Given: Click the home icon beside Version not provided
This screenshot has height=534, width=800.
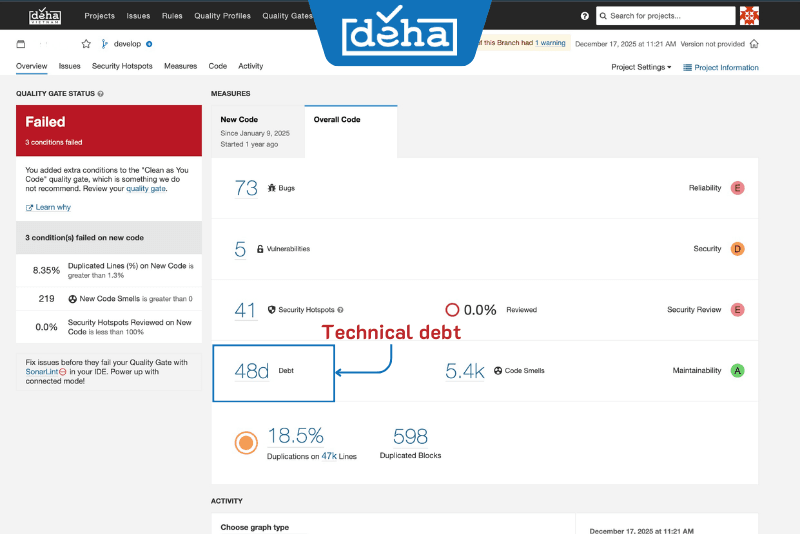Looking at the screenshot, I should click(754, 44).
